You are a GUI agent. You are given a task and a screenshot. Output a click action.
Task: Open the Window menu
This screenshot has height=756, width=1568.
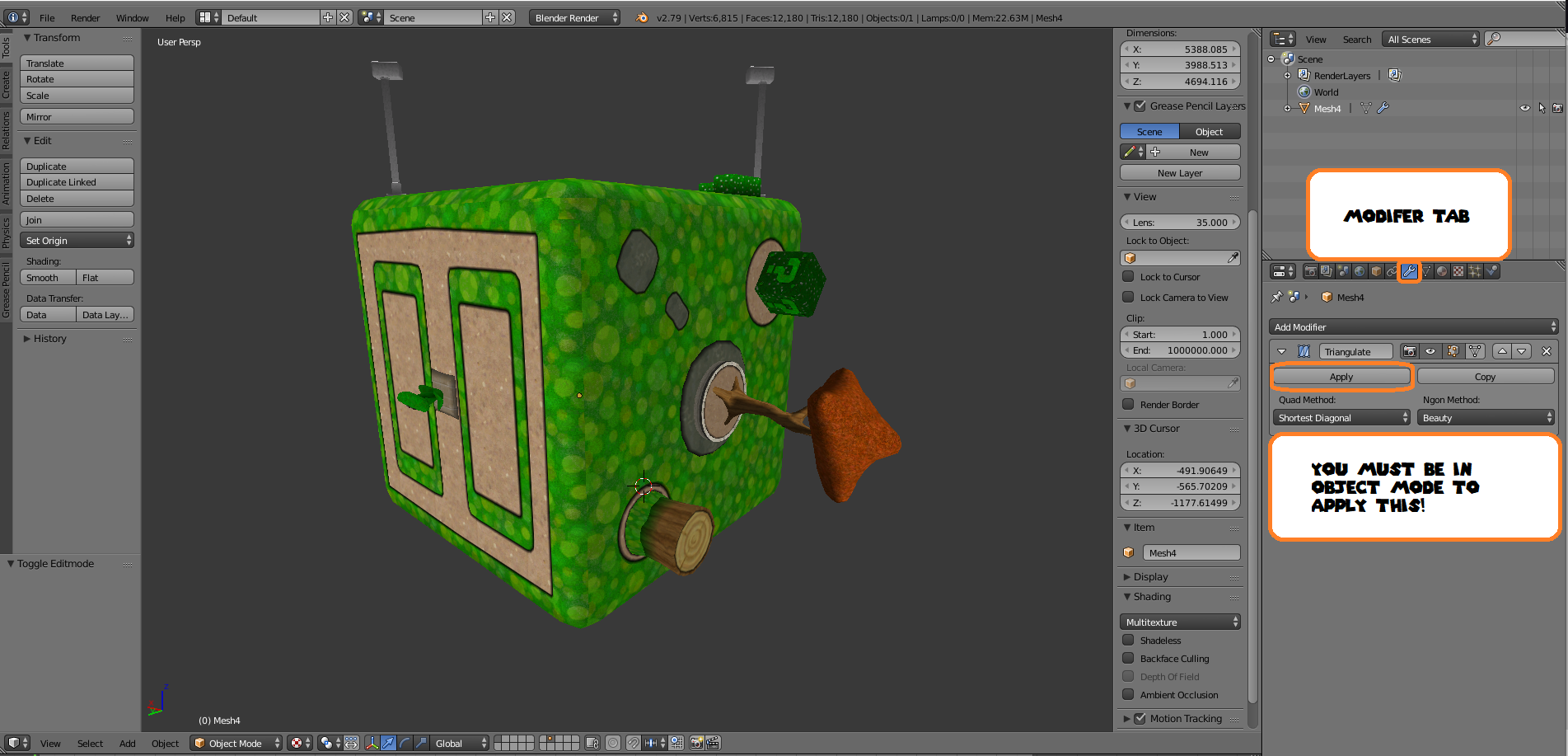click(132, 17)
